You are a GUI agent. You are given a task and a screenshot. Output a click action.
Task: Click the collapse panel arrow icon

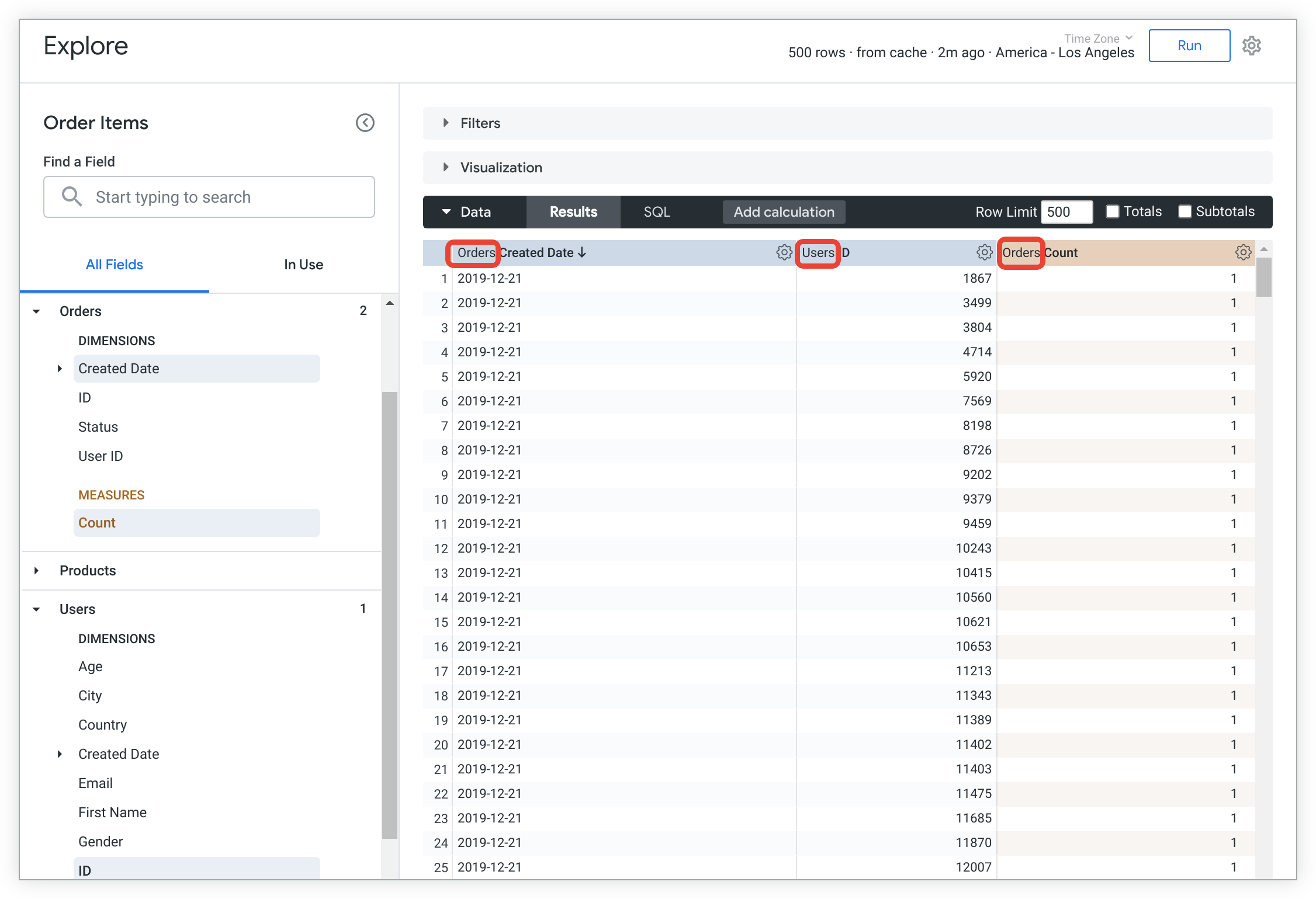click(x=365, y=123)
